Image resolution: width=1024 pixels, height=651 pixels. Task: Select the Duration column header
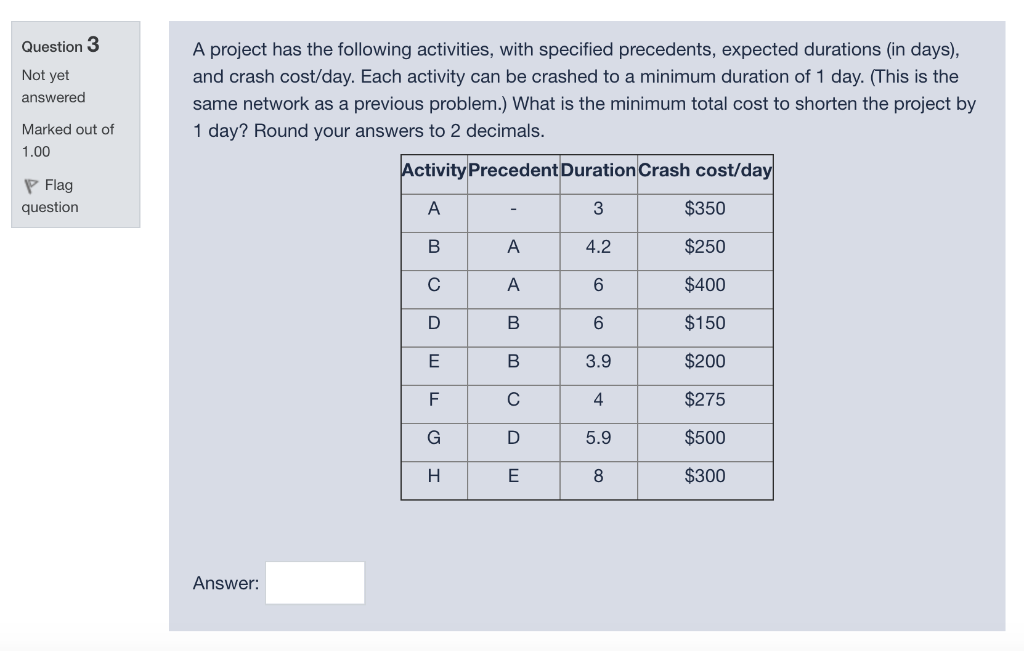[x=597, y=170]
